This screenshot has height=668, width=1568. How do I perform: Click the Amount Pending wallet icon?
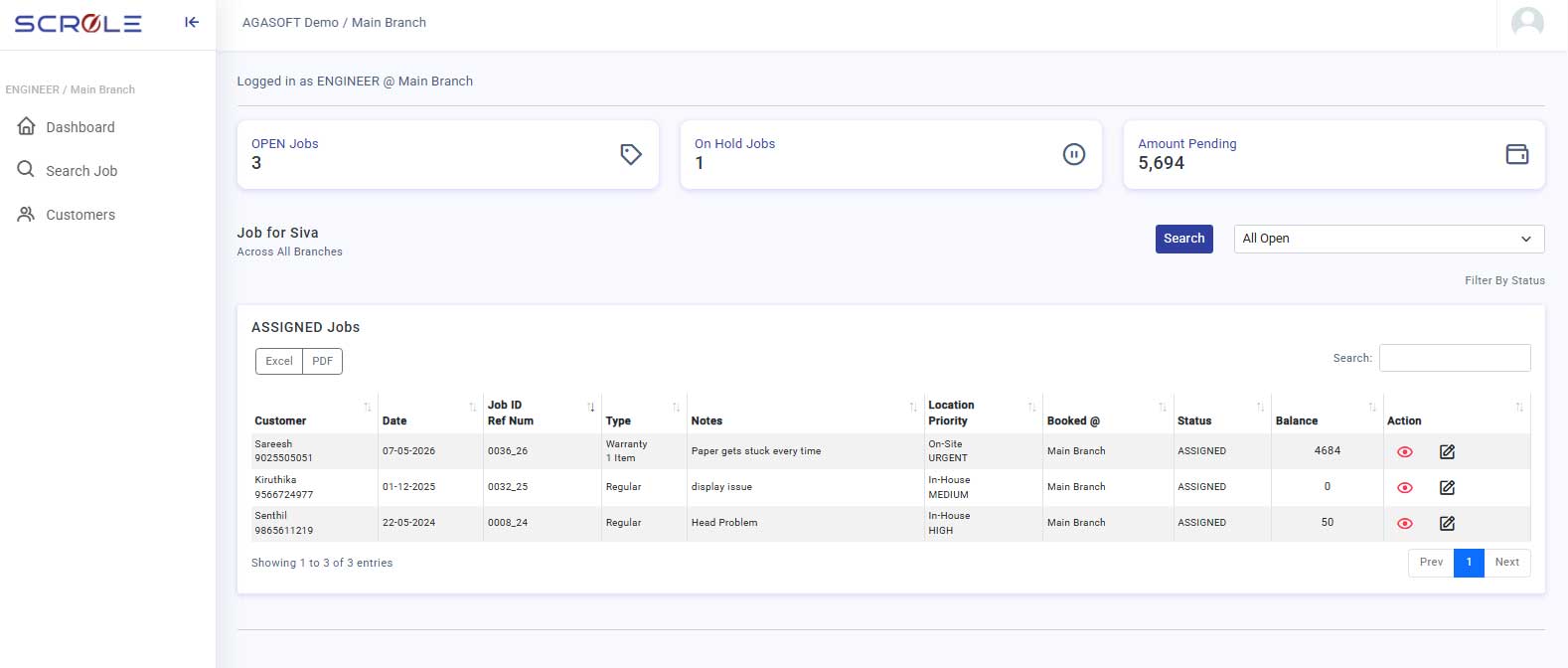(1517, 154)
